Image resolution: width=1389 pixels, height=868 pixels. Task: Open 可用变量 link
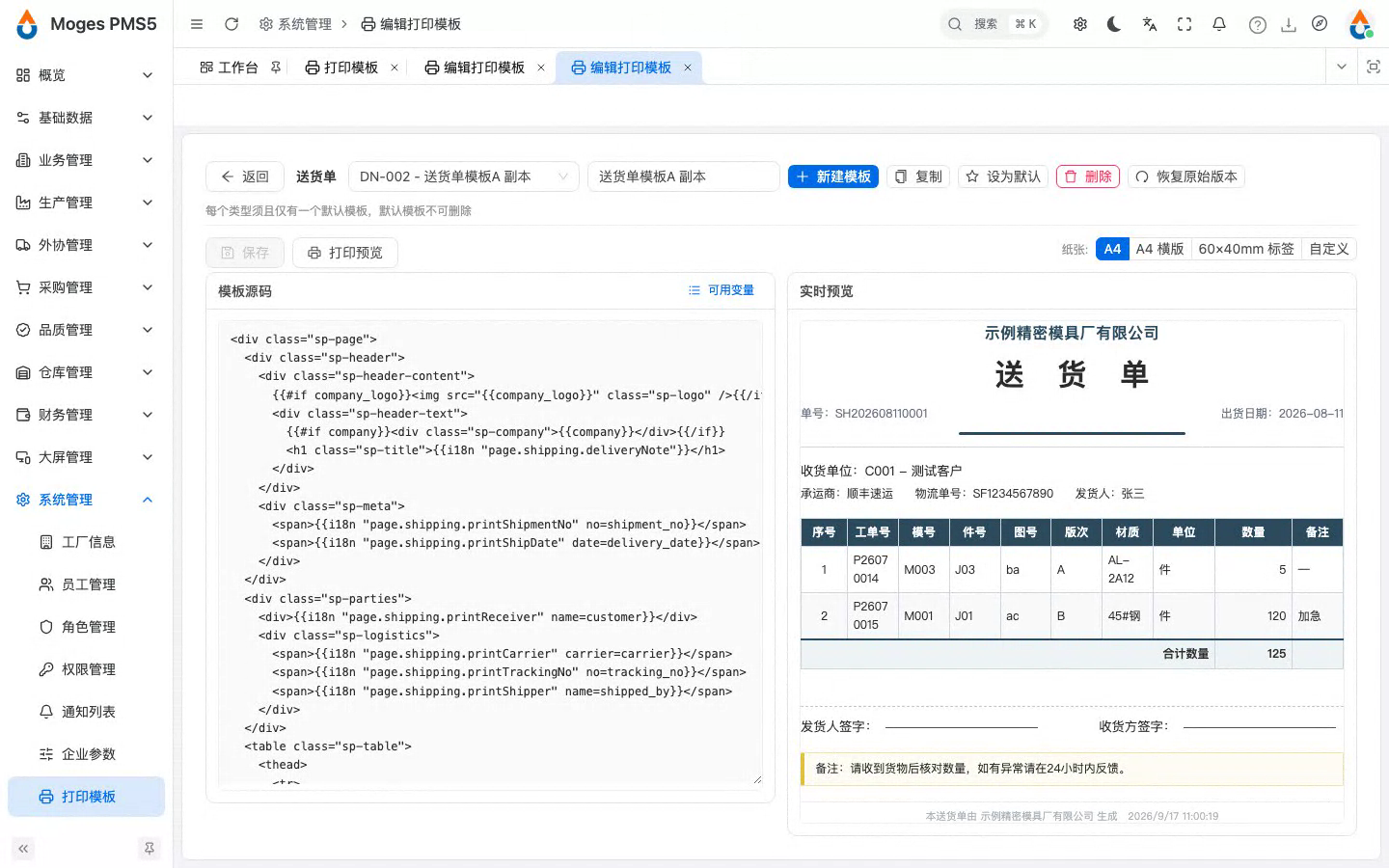tap(722, 290)
